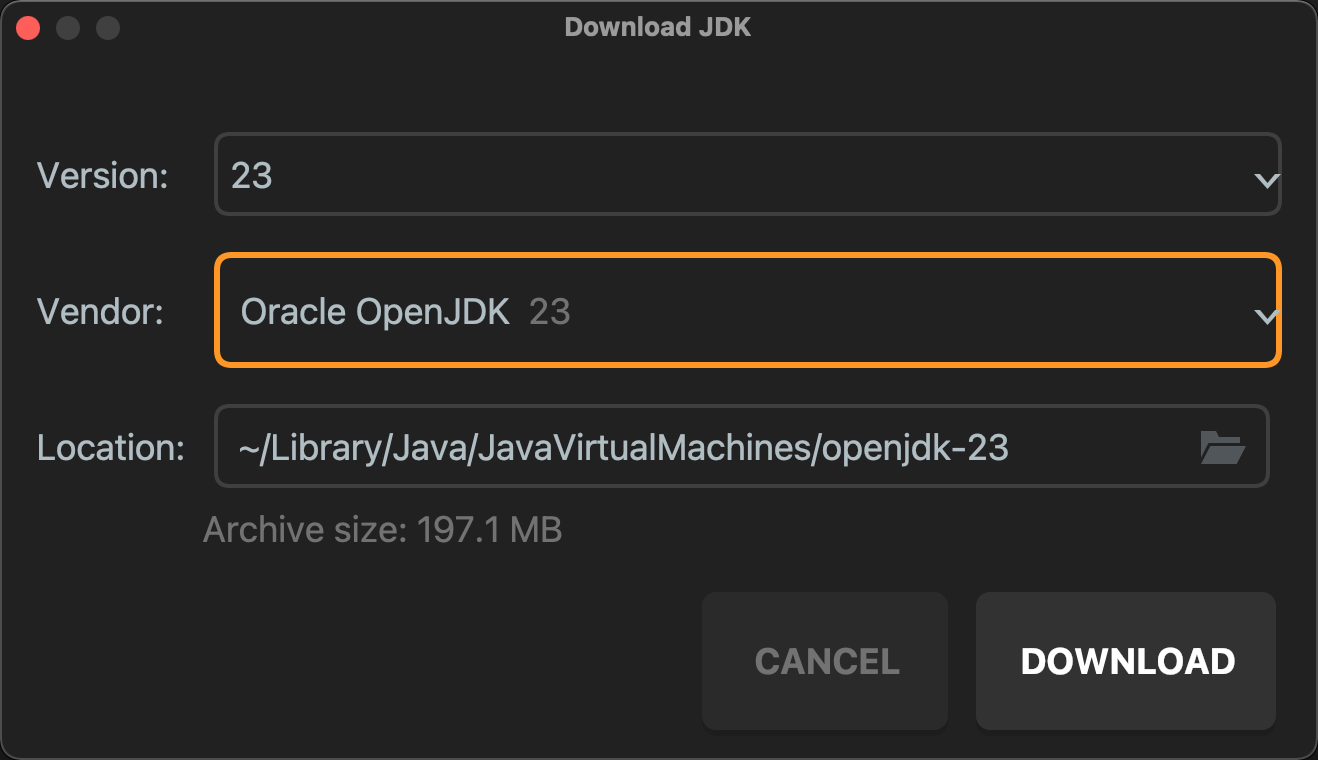This screenshot has height=760, width=1318.
Task: Start the download with the DOWNLOAD button
Action: tap(1126, 661)
